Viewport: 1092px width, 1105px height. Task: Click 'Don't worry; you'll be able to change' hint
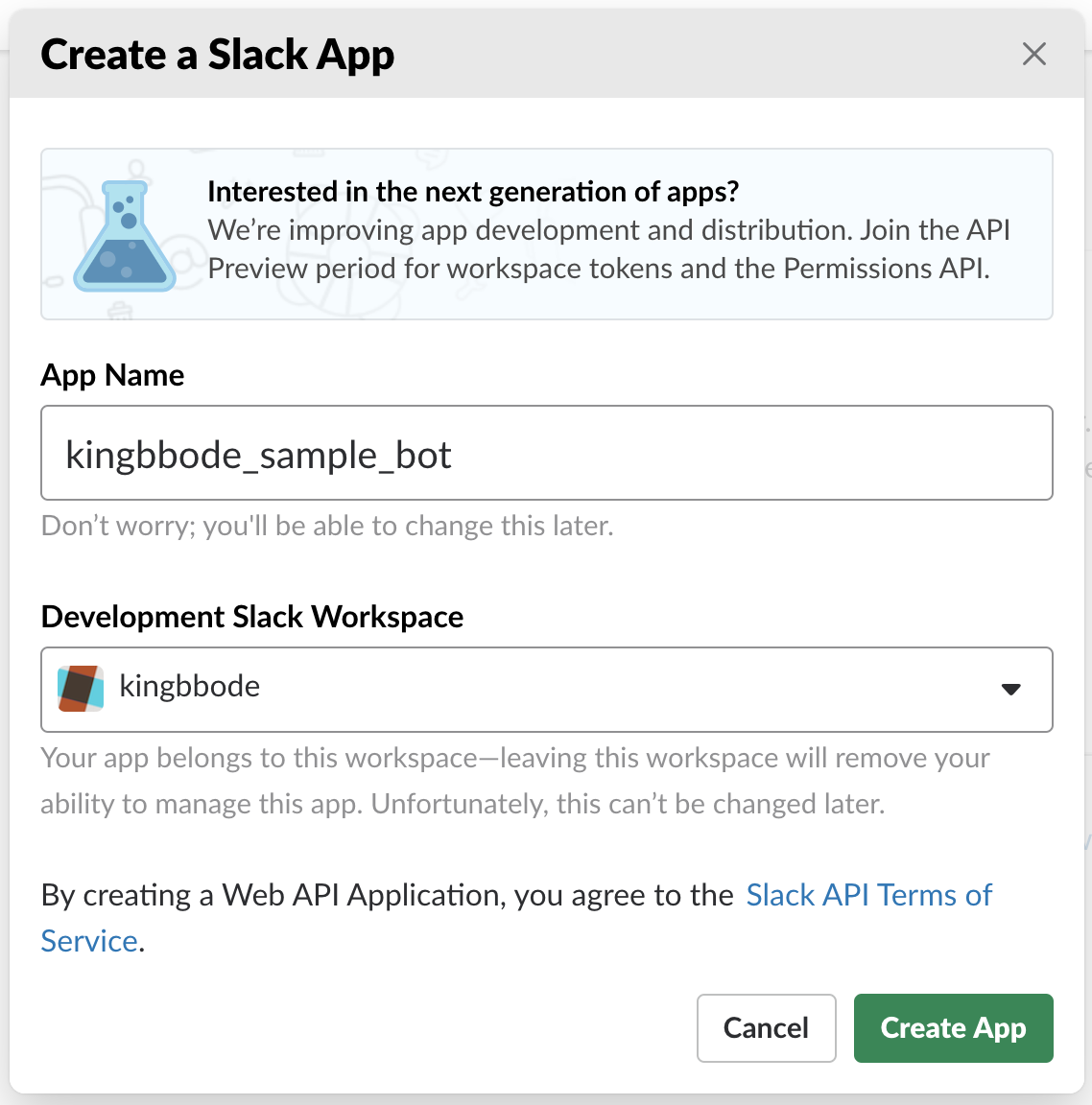327,526
